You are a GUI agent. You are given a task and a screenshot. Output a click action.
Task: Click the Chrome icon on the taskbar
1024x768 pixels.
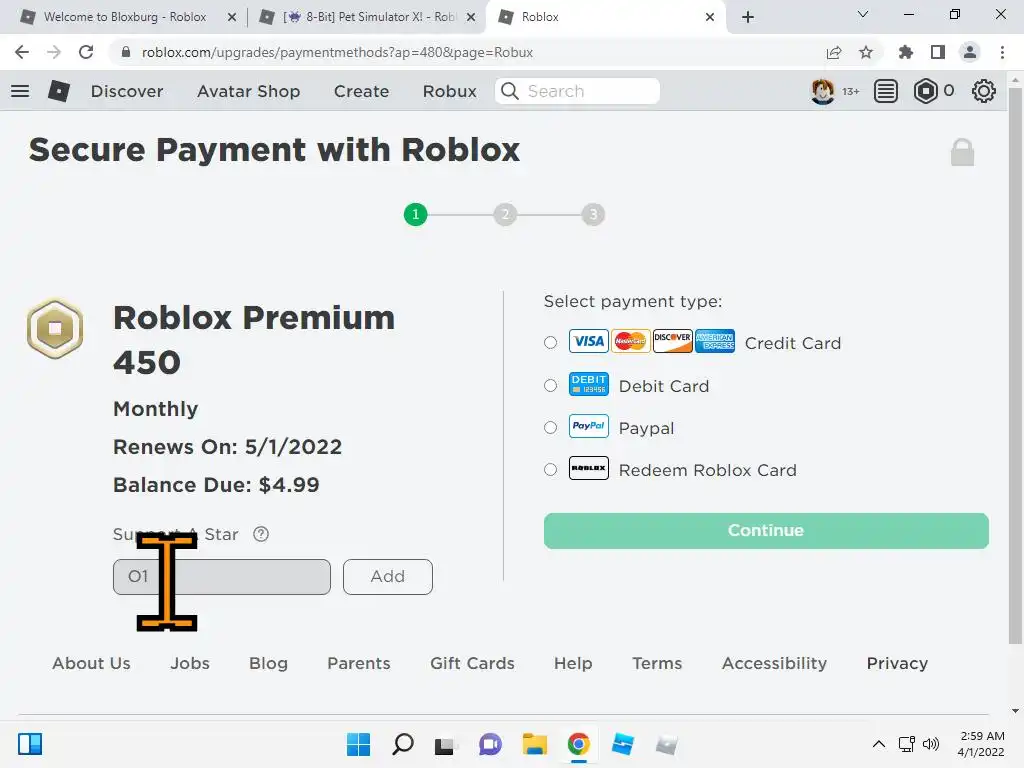[x=579, y=744]
